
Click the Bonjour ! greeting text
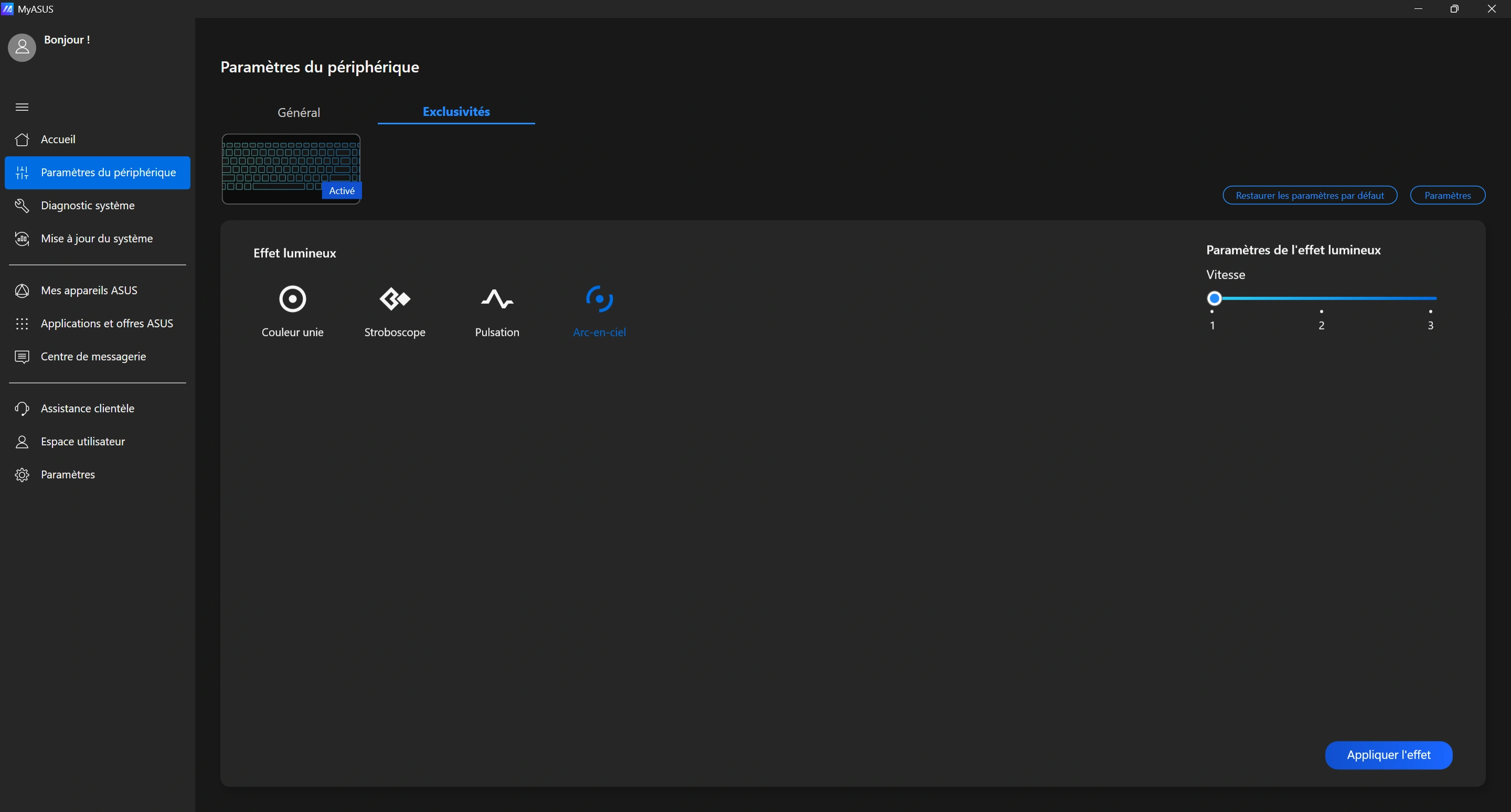tap(67, 40)
